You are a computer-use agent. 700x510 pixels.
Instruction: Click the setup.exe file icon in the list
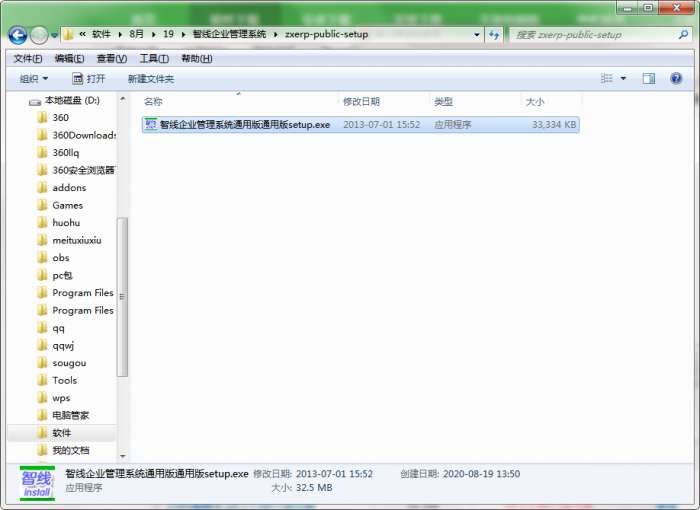151,124
